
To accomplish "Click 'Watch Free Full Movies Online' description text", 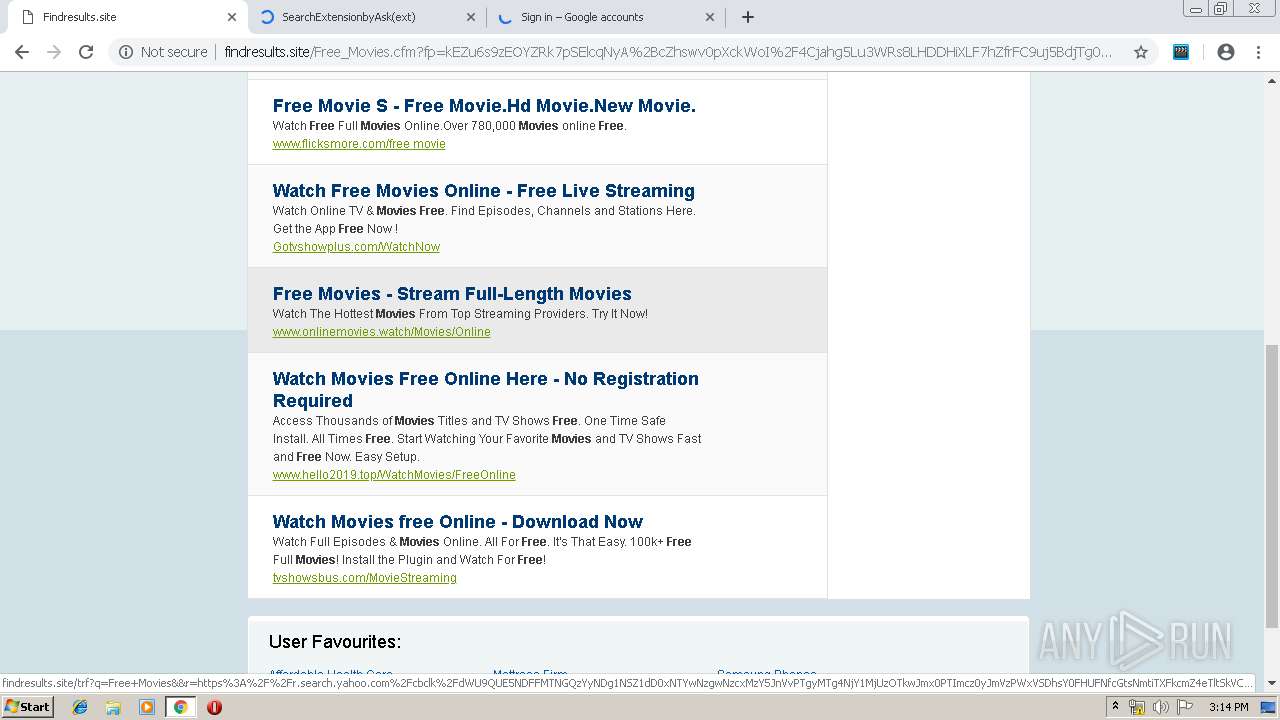I will (x=449, y=126).
